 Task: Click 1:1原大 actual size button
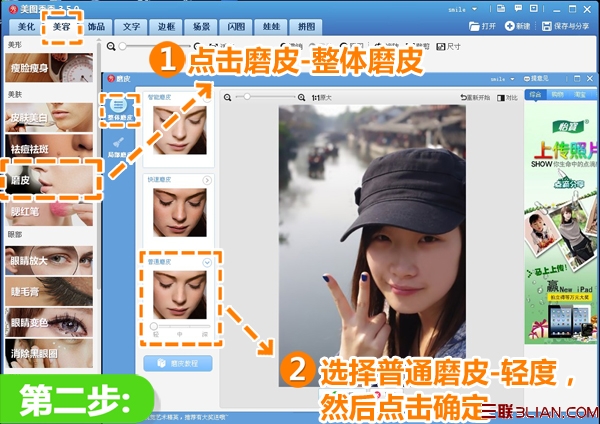(x=321, y=98)
